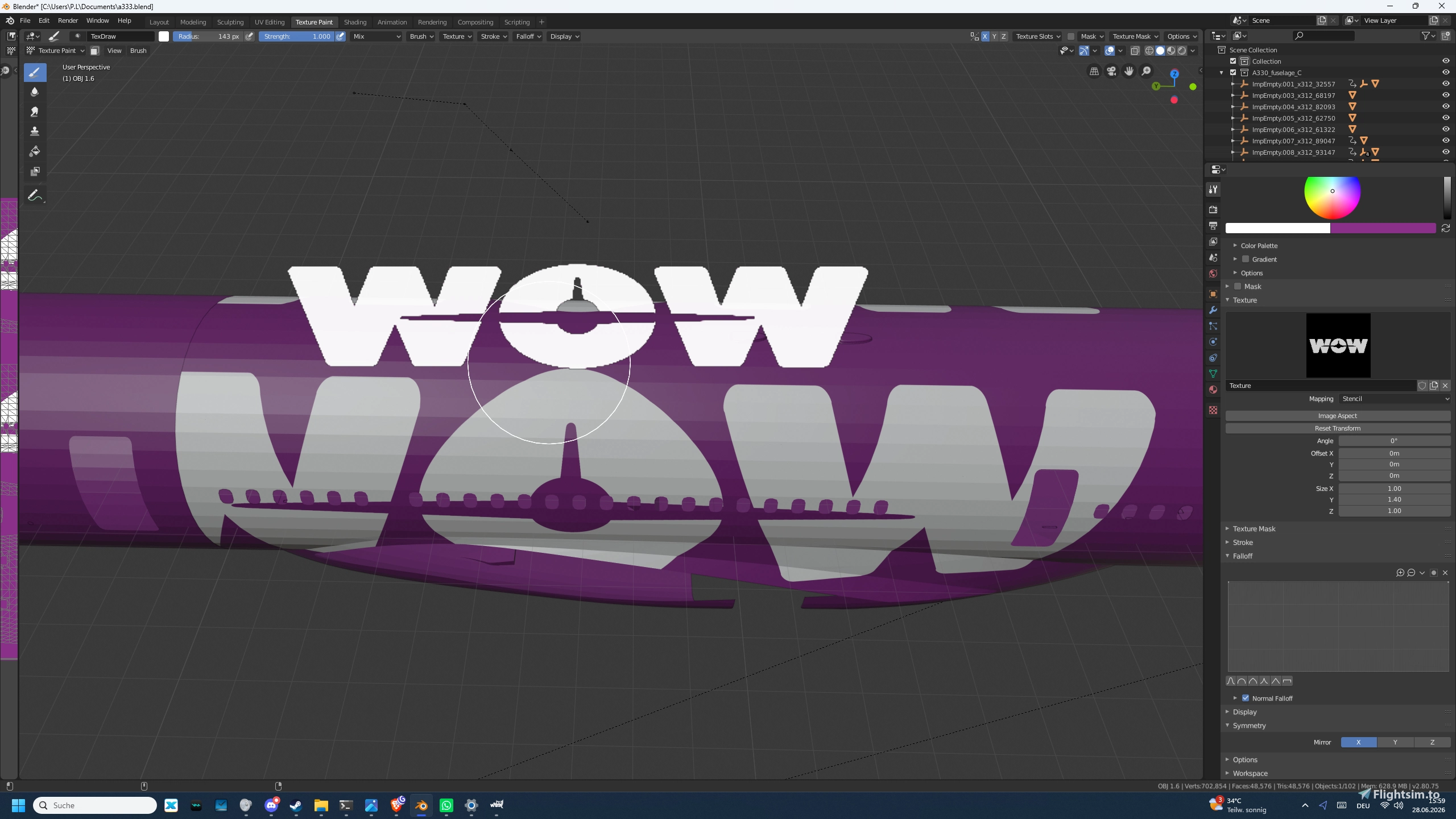Uncheck the Normal Falloff checkbox

pyautogui.click(x=1246, y=698)
